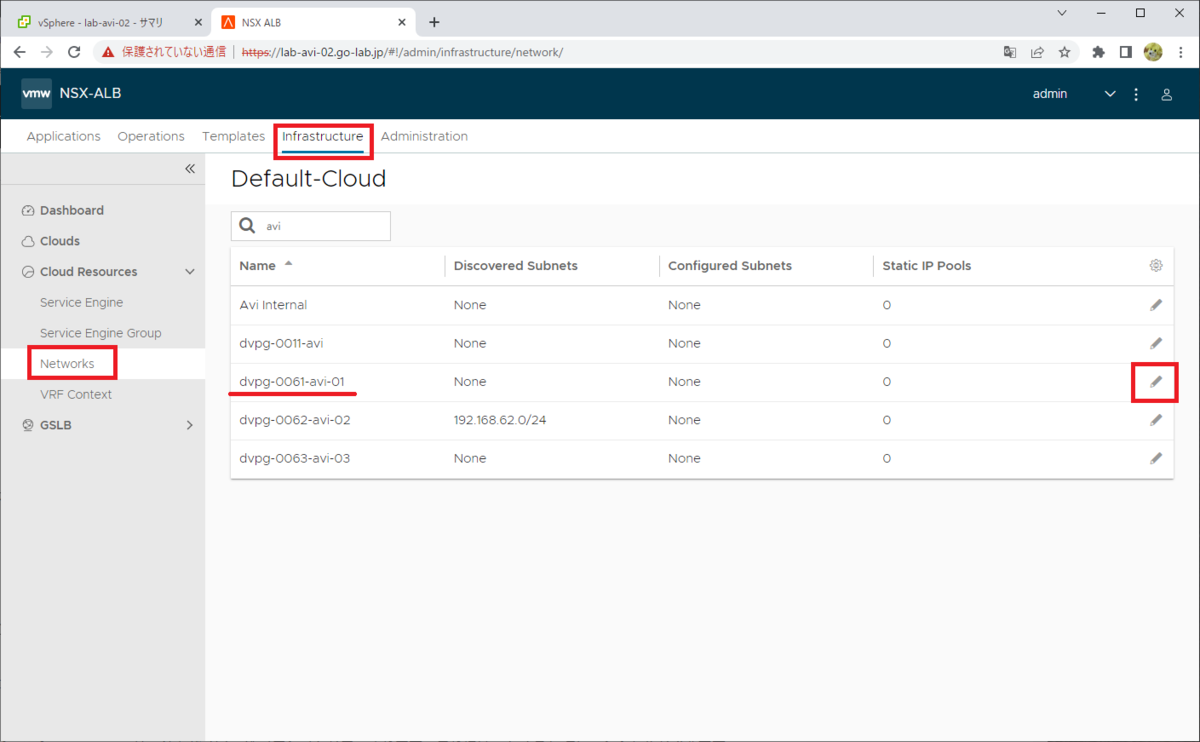Click the dvpg-0063-avi-03 name
The image size is (1200, 742).
tap(295, 458)
